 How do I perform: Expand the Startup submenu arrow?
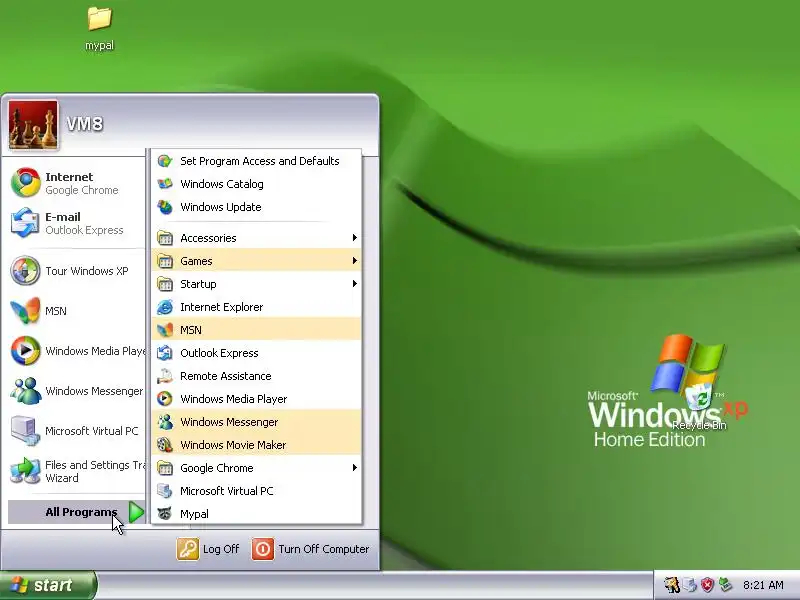click(x=355, y=284)
